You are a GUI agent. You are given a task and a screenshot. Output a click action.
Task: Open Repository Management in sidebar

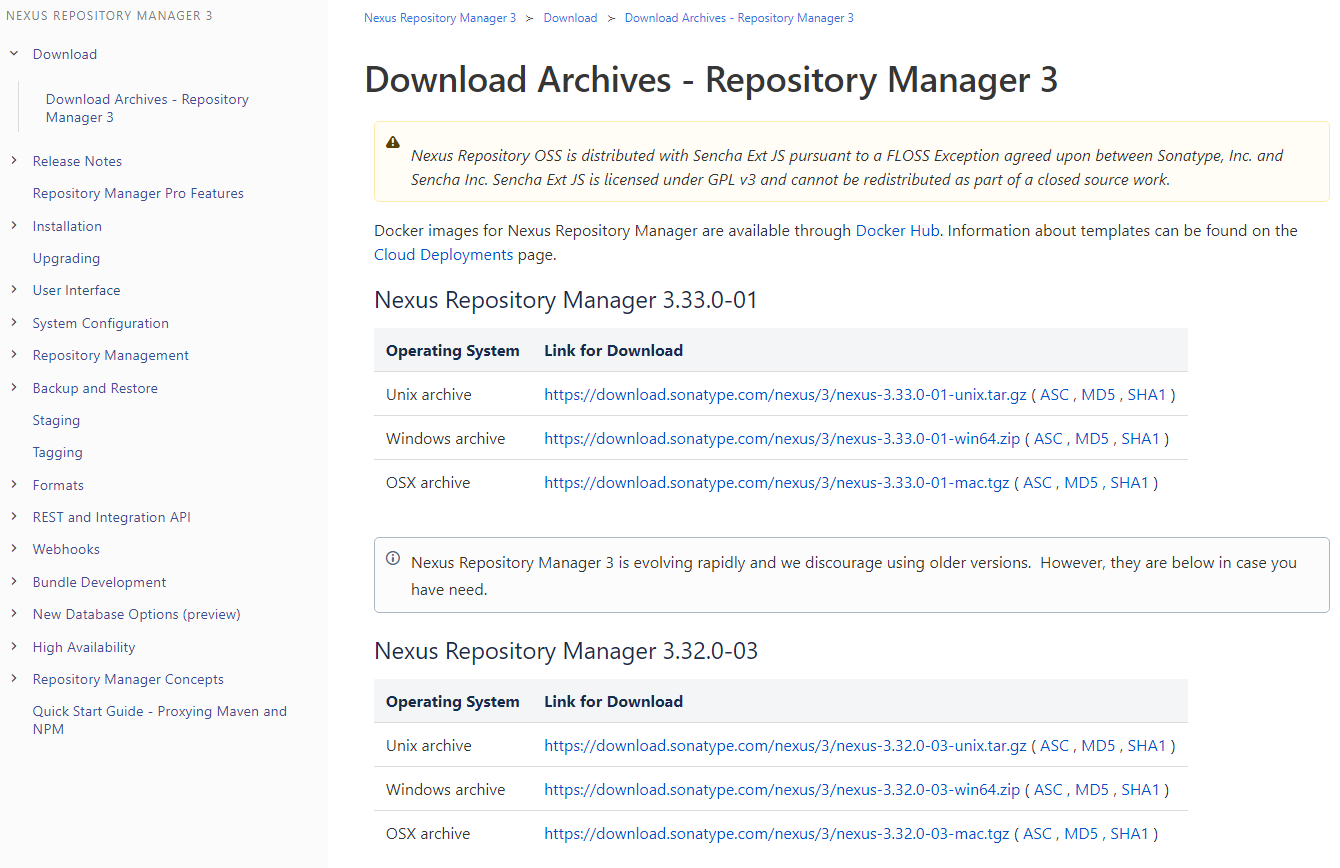[x=110, y=355]
